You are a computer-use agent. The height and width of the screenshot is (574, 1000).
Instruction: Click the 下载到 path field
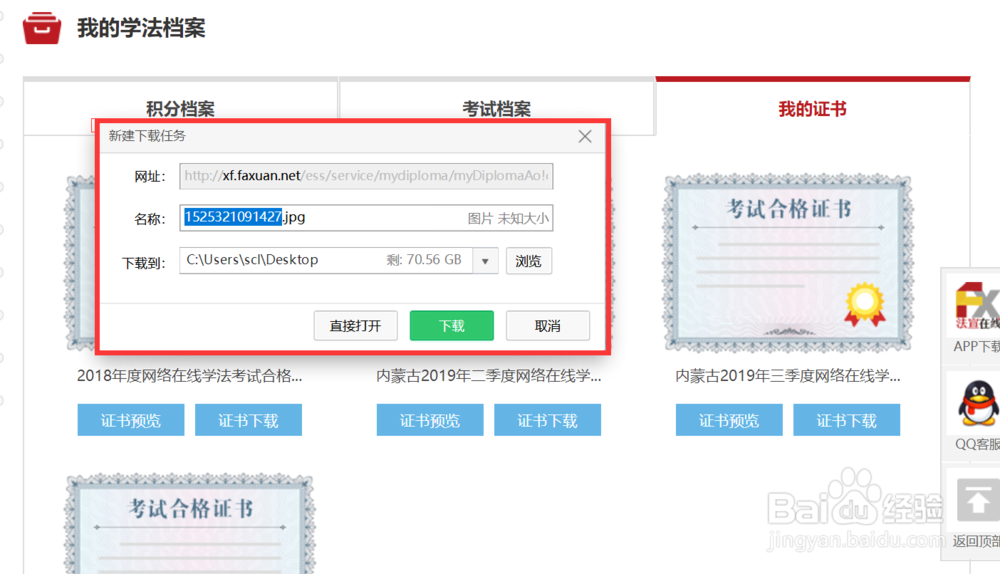(x=326, y=260)
